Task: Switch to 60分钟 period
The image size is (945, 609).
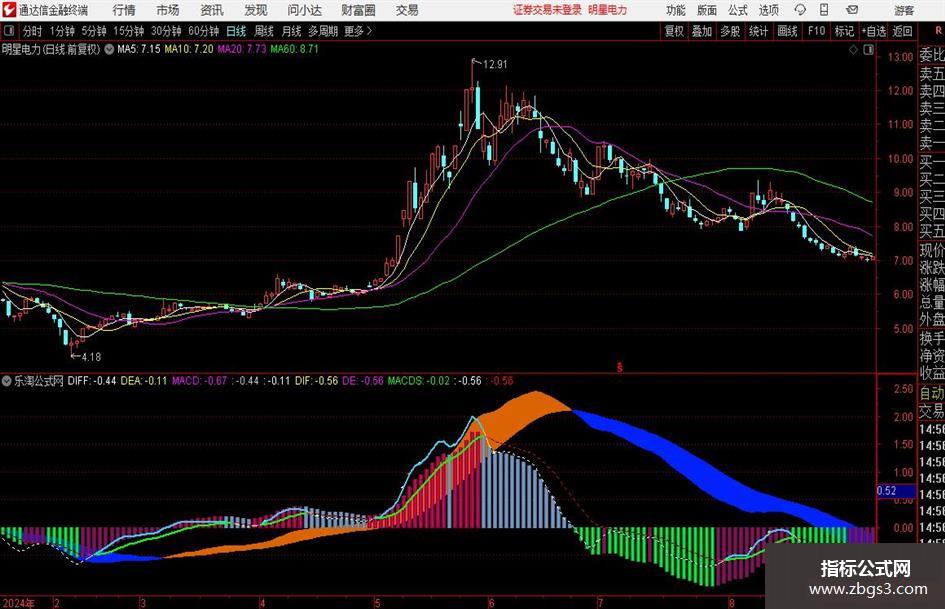Action: click(x=204, y=31)
